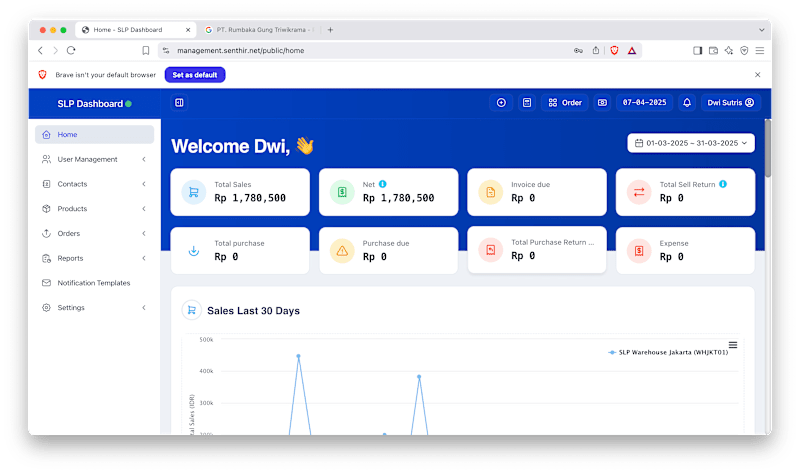Click the Total Sales cart icon
Viewport: 800px width, 473px height.
[x=194, y=192]
